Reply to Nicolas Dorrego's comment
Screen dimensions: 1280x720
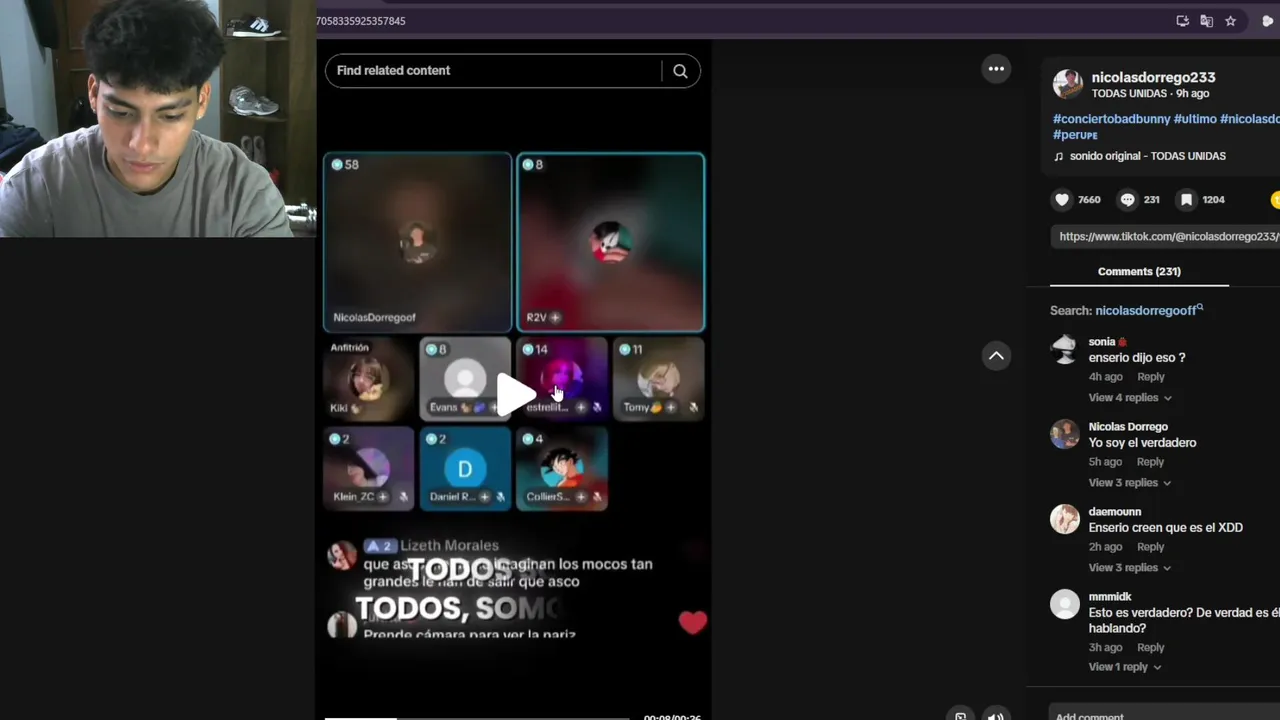tap(1151, 462)
